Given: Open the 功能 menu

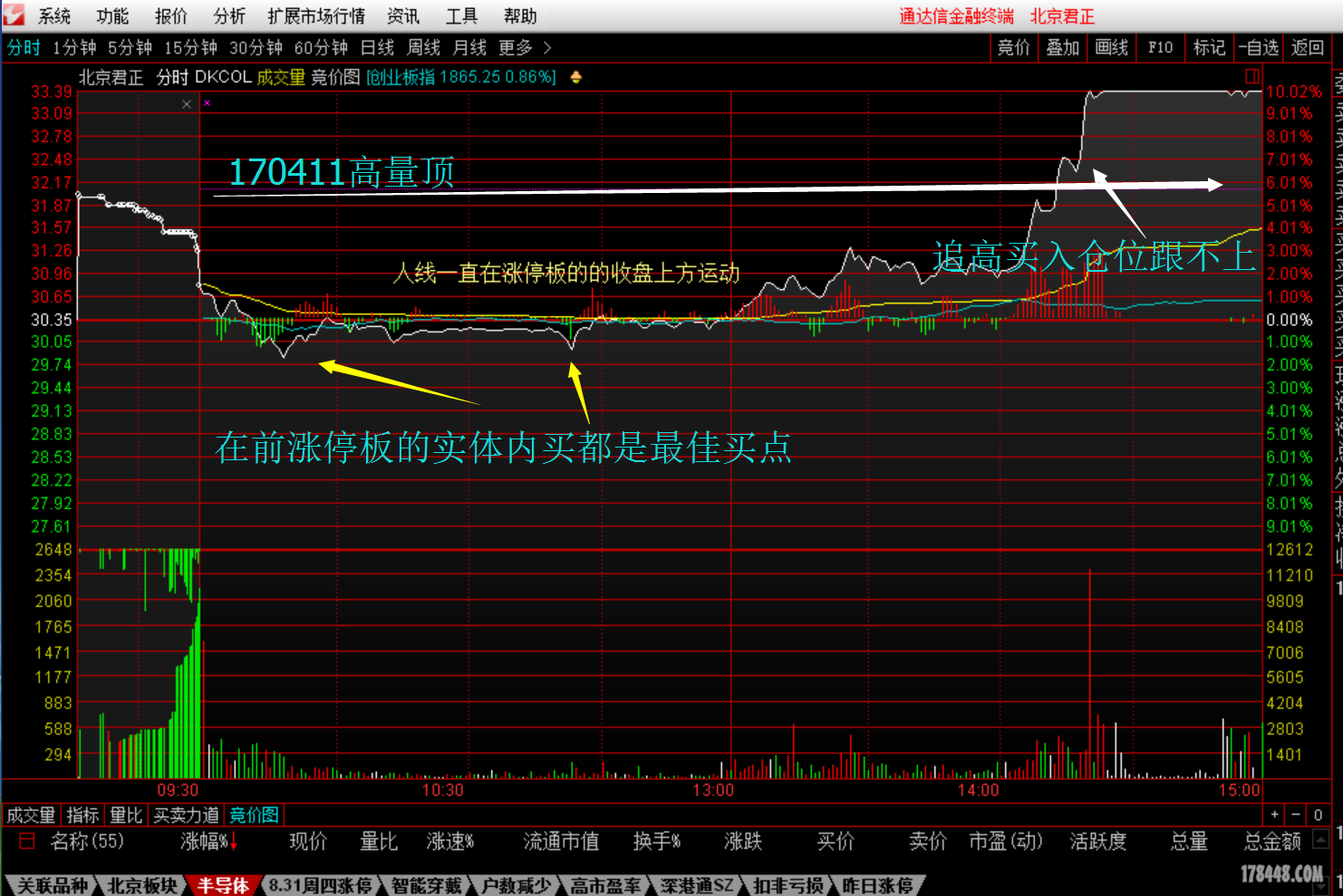Looking at the screenshot, I should [x=112, y=16].
